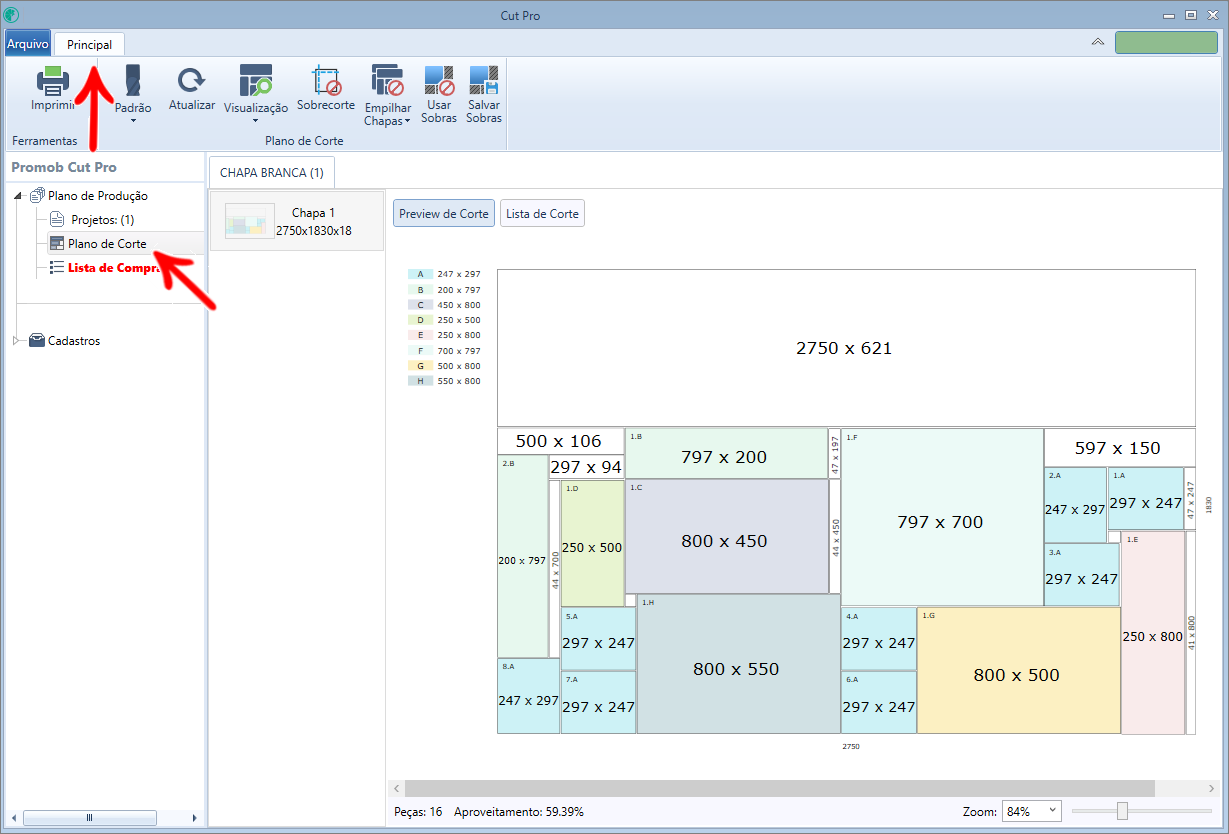Click the Salvar Sobras icon

click(x=484, y=81)
